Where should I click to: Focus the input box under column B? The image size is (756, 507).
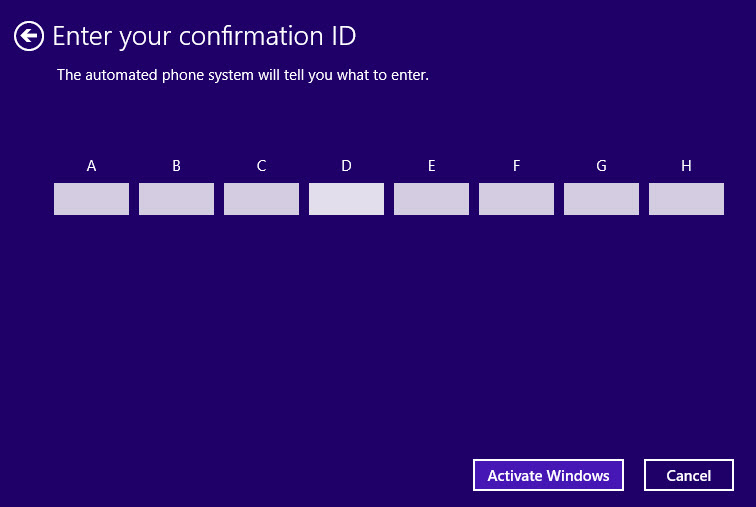(x=176, y=199)
